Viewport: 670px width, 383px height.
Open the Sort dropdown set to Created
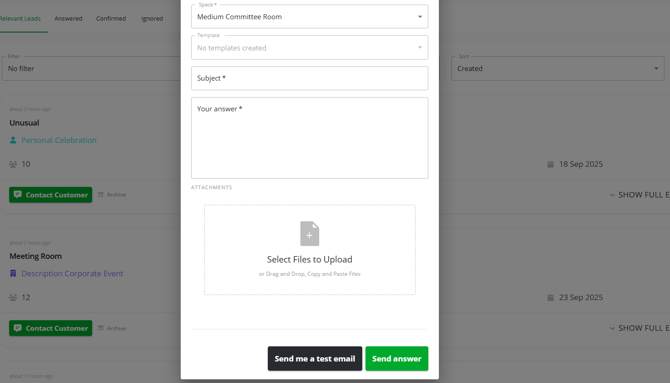(558, 68)
